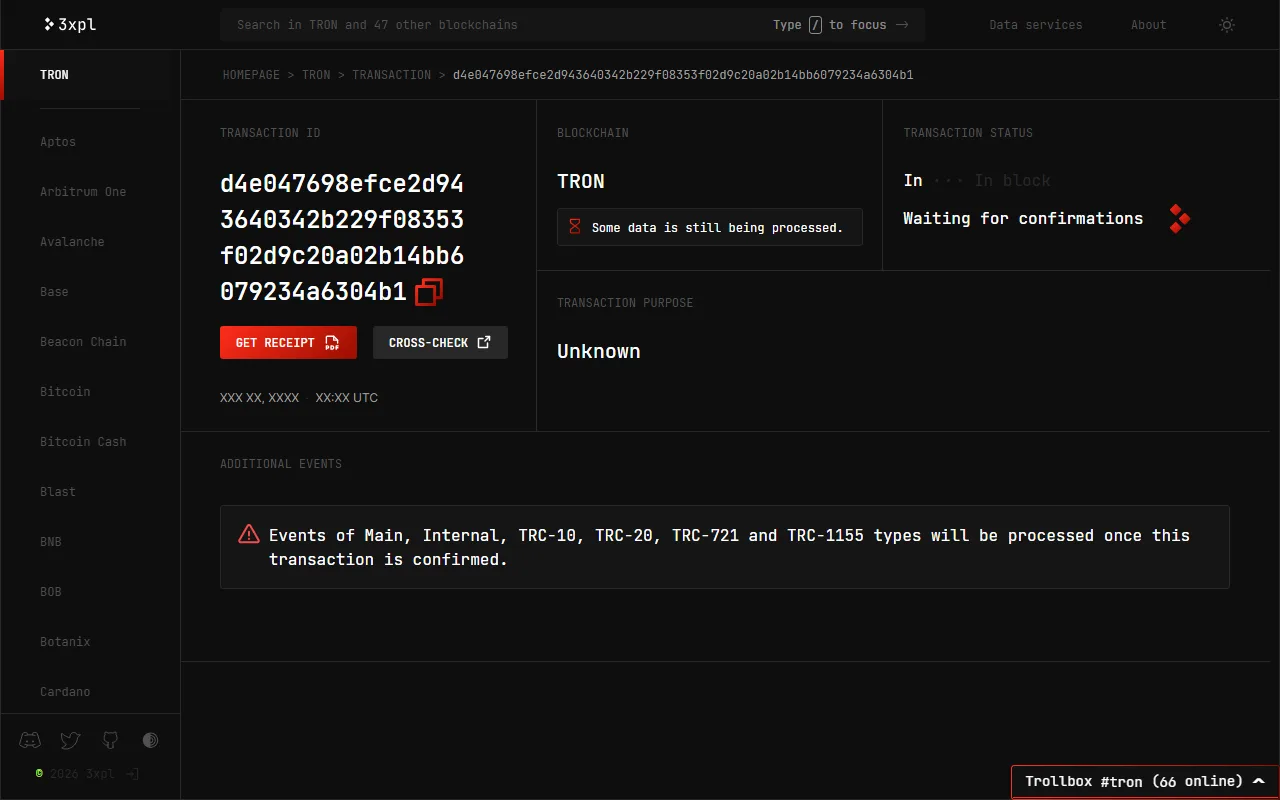Image resolution: width=1280 pixels, height=800 pixels.
Task: Expand the Trollbox #tron chat panel
Action: tap(1145, 782)
